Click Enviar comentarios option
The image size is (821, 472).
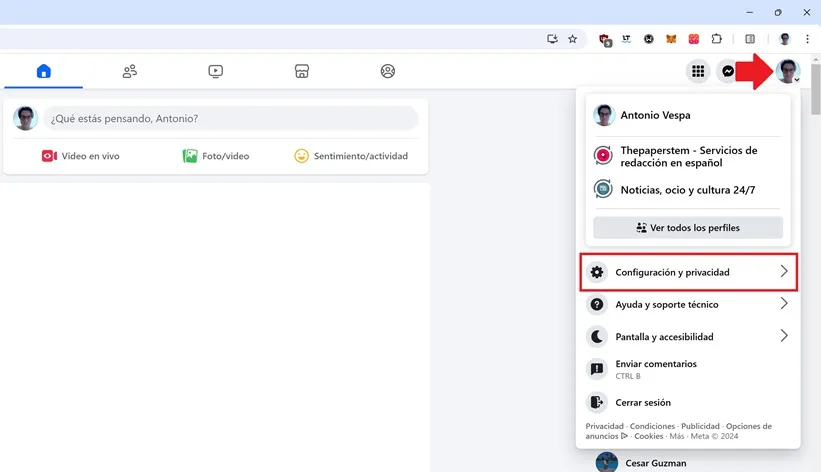tap(656, 369)
